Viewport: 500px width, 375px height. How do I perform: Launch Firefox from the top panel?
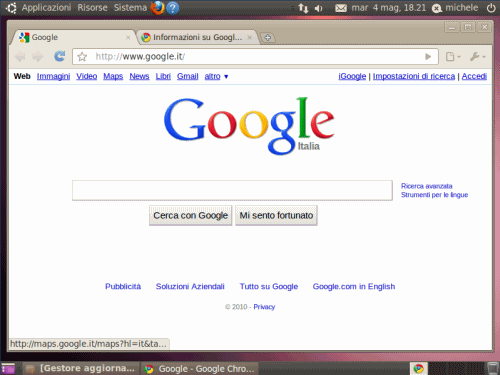pyautogui.click(x=157, y=8)
